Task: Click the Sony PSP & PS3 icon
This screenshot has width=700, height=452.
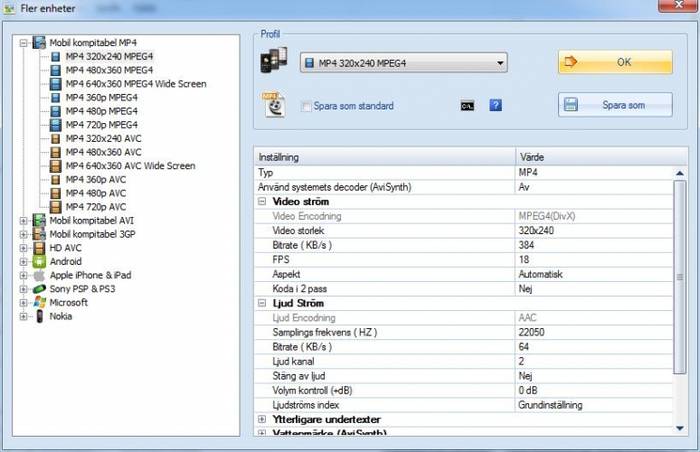Action: tap(40, 289)
